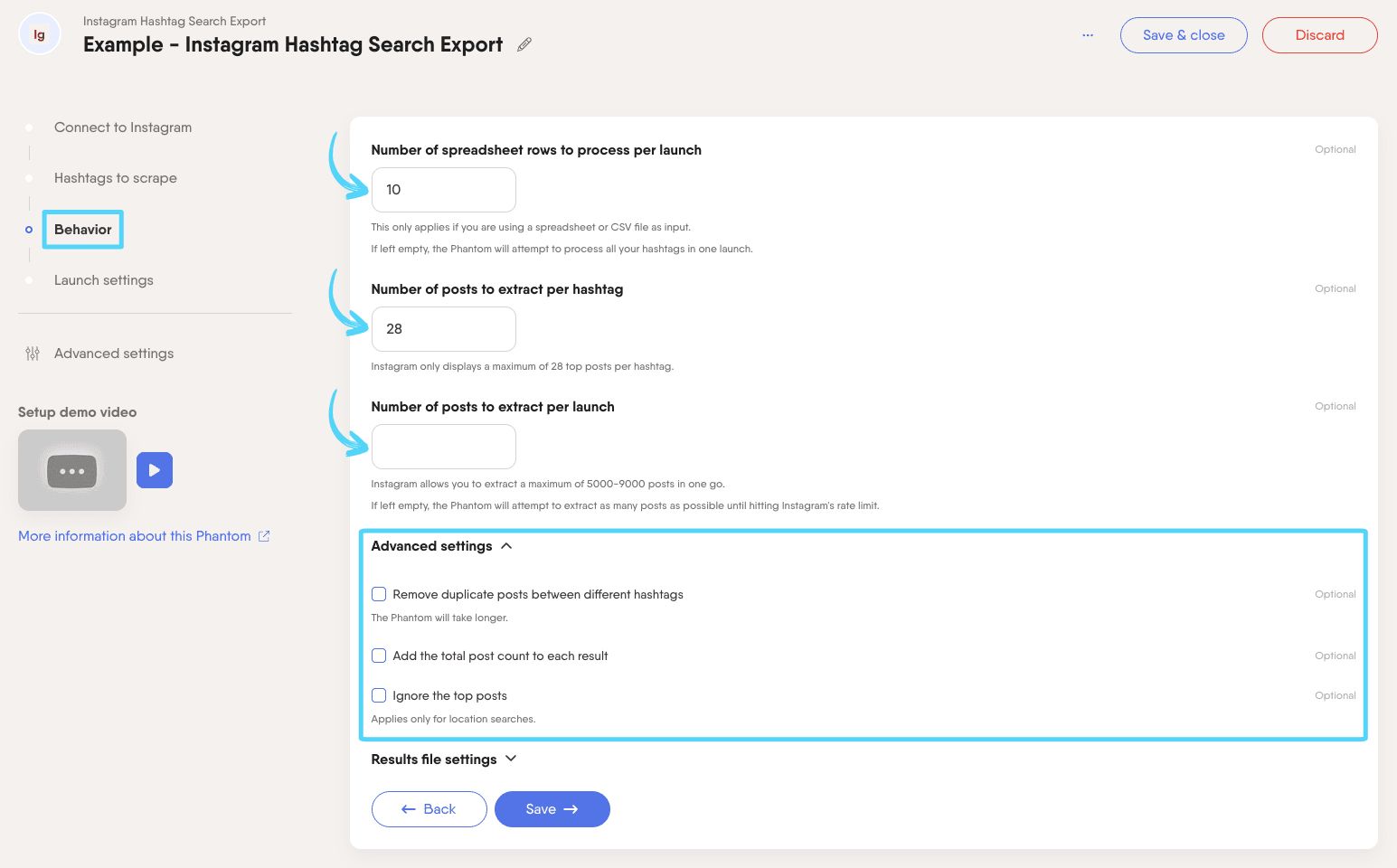Focus the spreadsheet rows per launch field
The width and height of the screenshot is (1397, 868).
point(444,190)
